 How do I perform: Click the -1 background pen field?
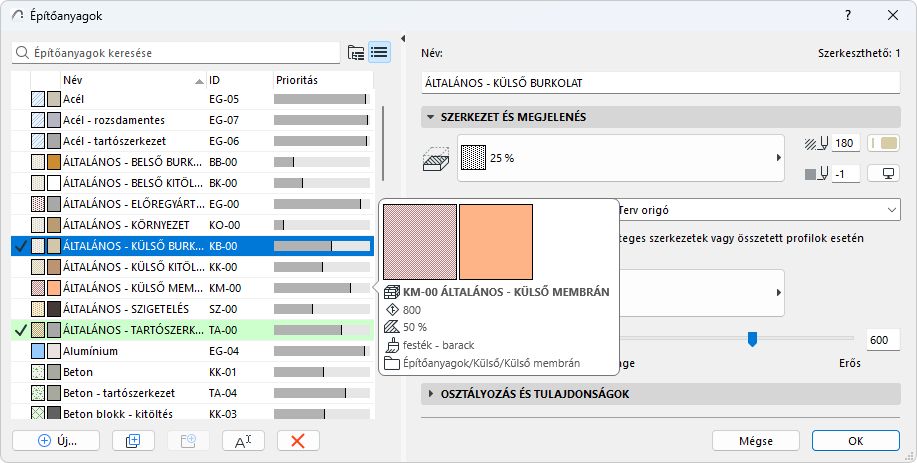846,174
